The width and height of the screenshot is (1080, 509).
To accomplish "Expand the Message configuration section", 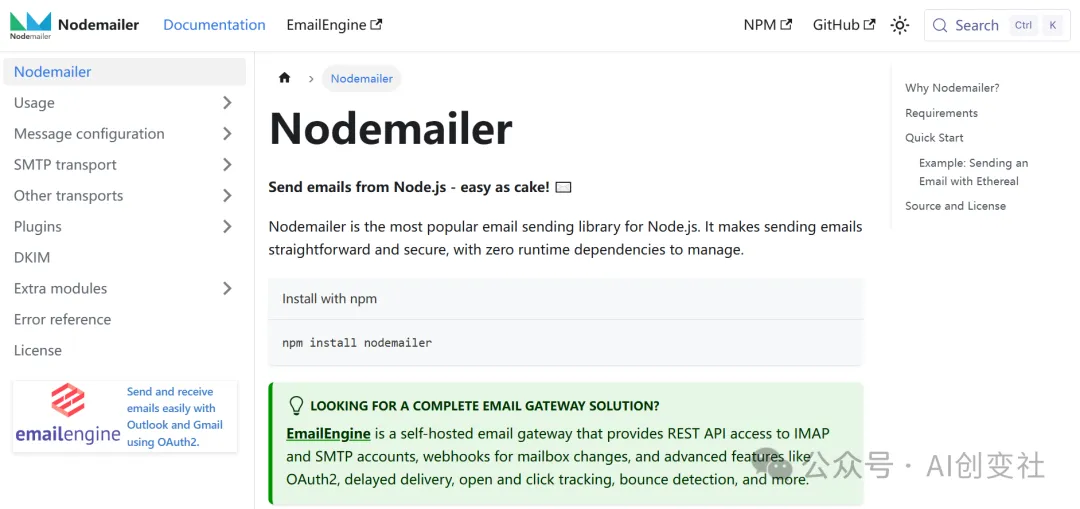I will click(227, 134).
